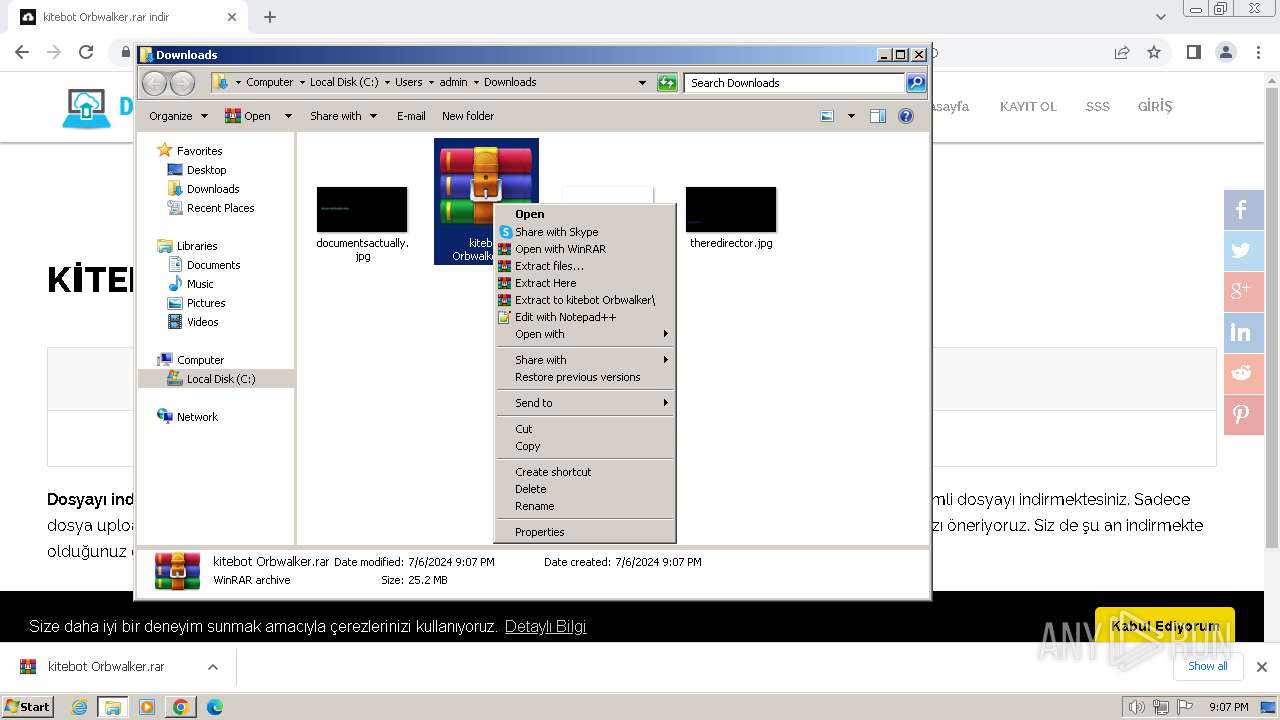Click the Search Downloads magnifier icon
The width and height of the screenshot is (1280, 720).
pyautogui.click(x=916, y=83)
